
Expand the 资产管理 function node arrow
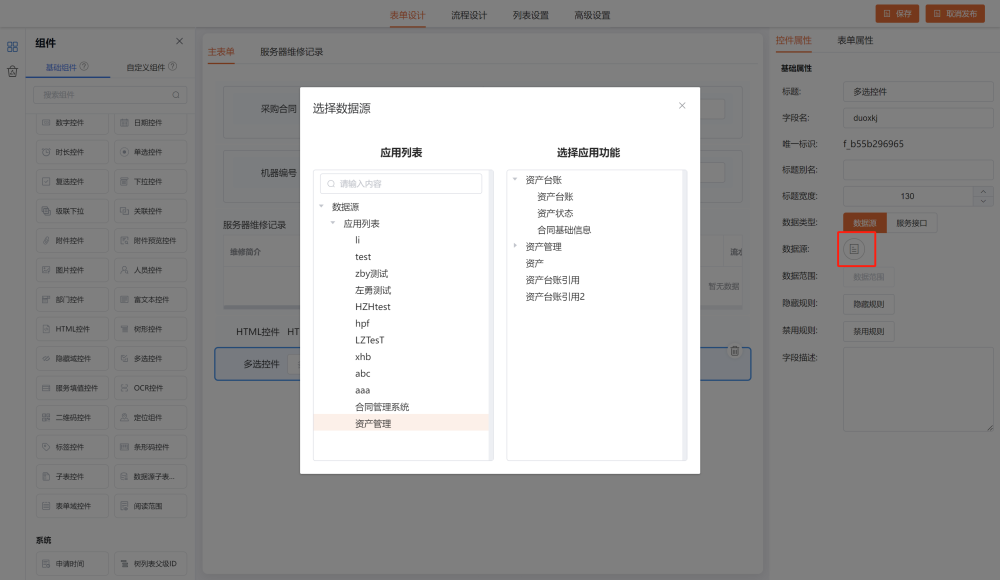[x=516, y=246]
